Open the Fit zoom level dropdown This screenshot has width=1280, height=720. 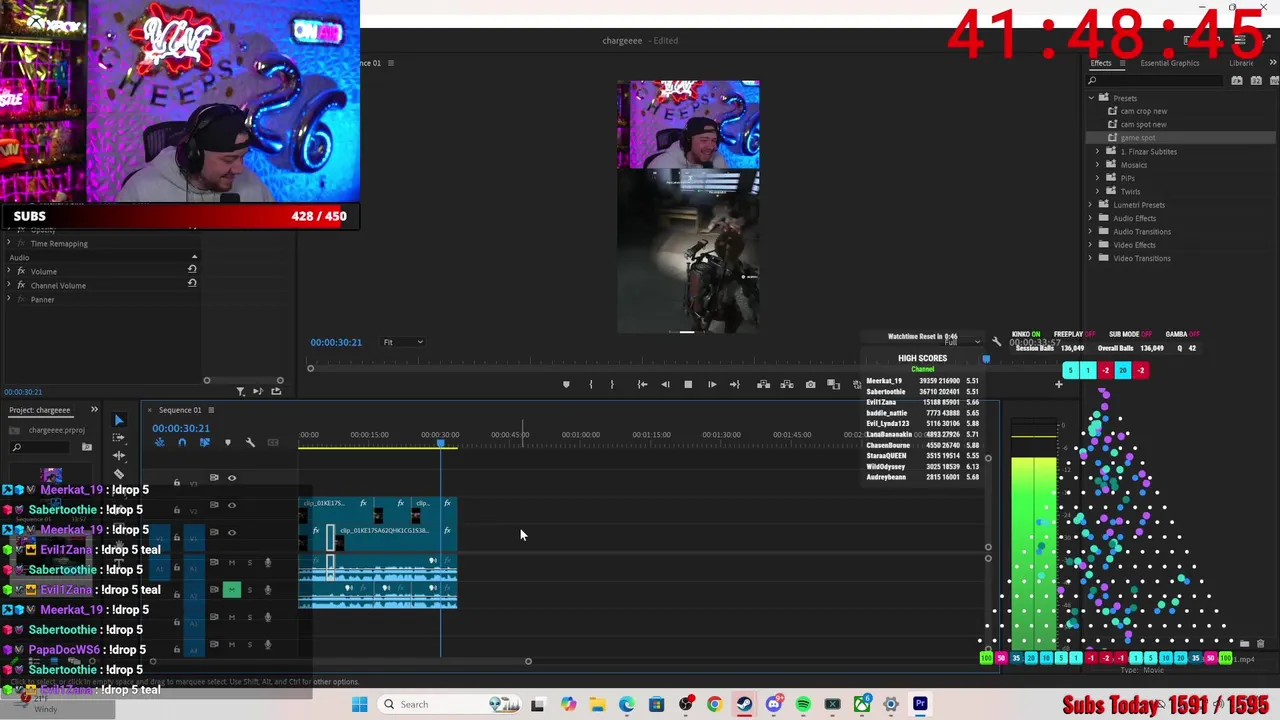point(403,342)
